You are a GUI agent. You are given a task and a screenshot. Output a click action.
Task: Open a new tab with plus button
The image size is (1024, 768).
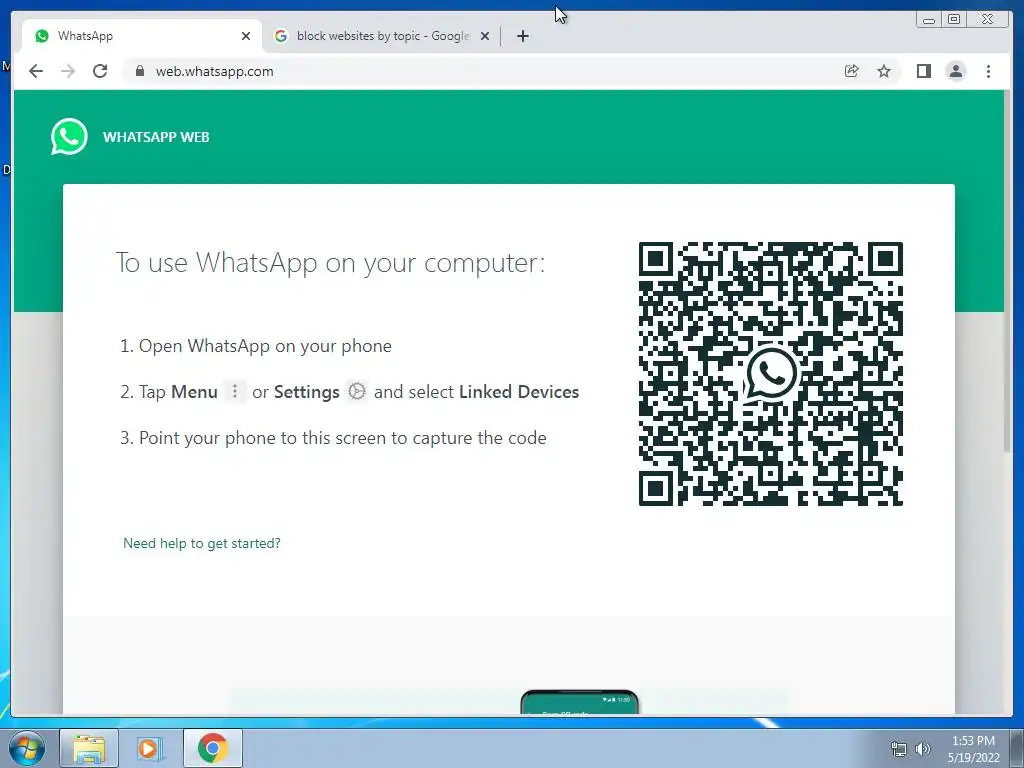click(x=522, y=36)
